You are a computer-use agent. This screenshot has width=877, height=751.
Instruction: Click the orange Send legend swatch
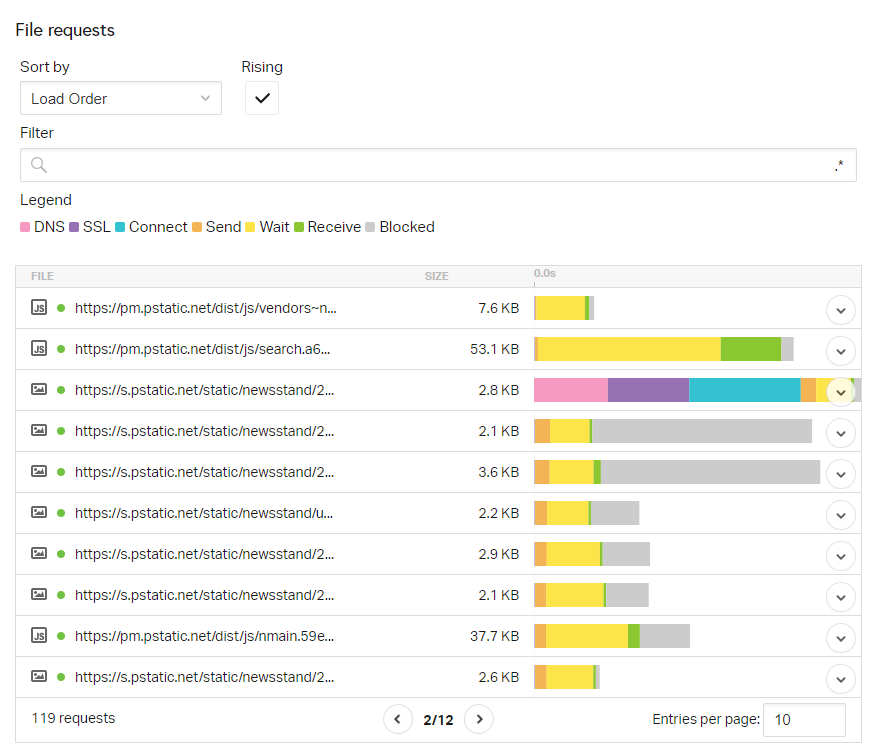(196, 227)
